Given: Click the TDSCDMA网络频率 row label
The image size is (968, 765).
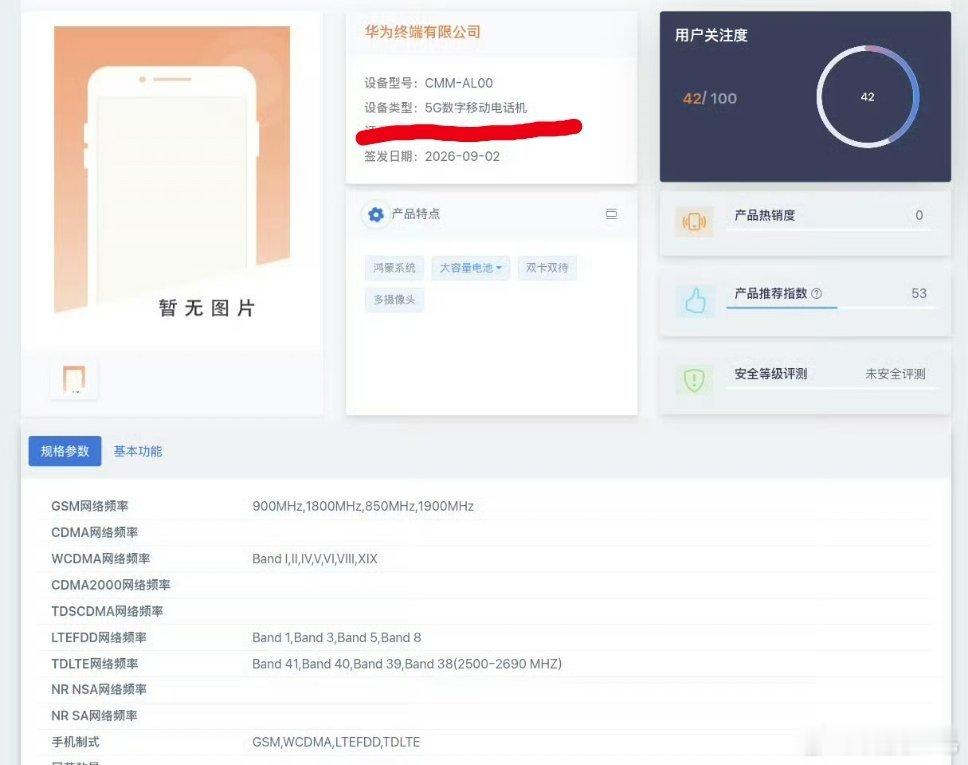Looking at the screenshot, I should [x=107, y=611].
